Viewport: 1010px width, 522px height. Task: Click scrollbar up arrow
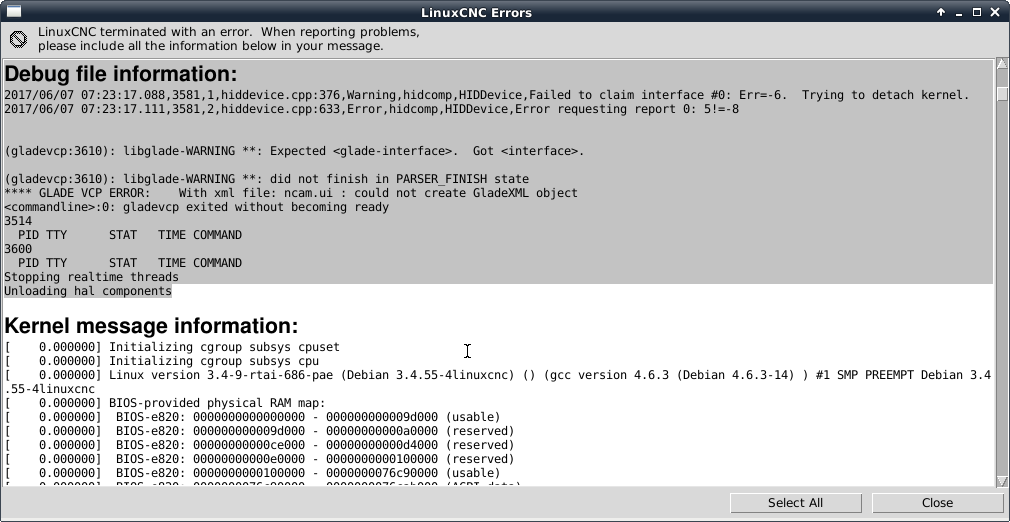point(1002,63)
